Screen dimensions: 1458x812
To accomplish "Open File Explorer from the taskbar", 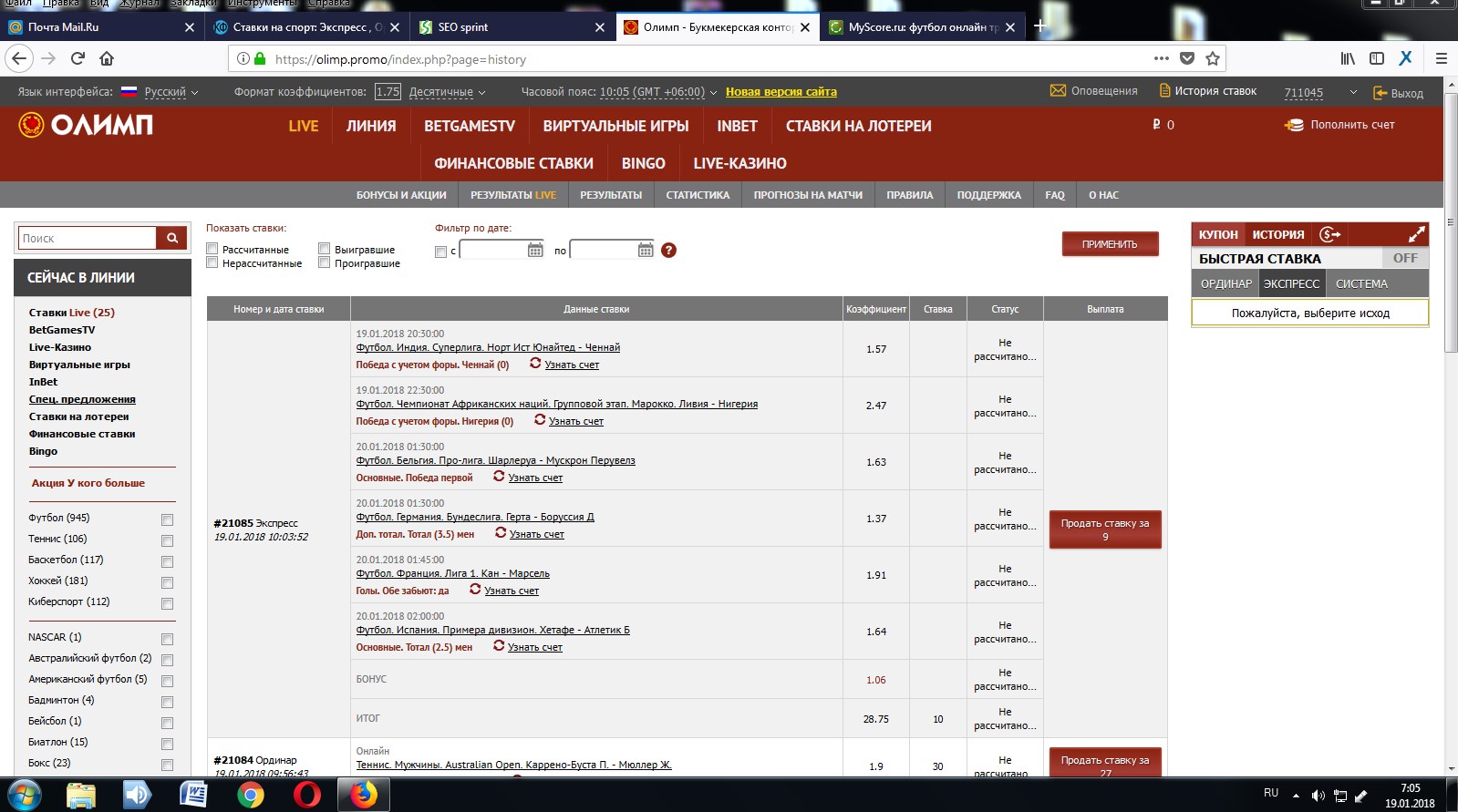I will tap(81, 795).
